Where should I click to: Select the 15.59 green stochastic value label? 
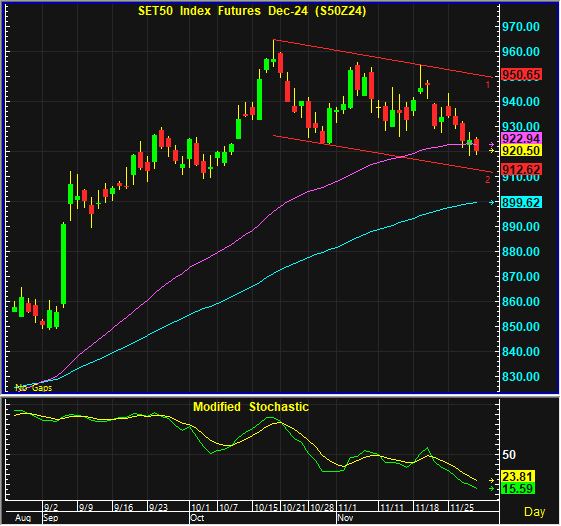tap(518, 488)
